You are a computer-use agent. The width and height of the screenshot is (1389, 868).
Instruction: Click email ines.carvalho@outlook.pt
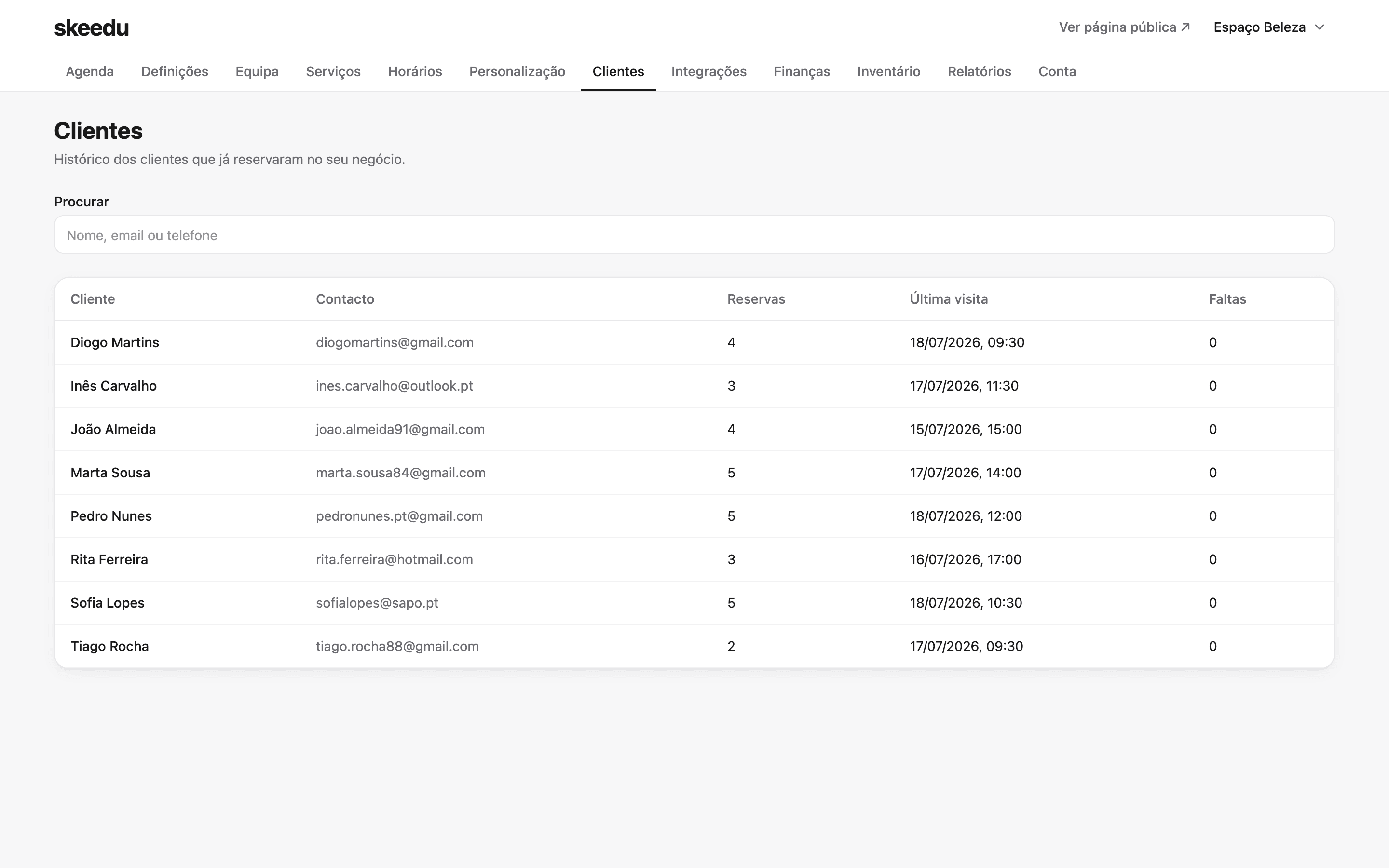point(395,386)
